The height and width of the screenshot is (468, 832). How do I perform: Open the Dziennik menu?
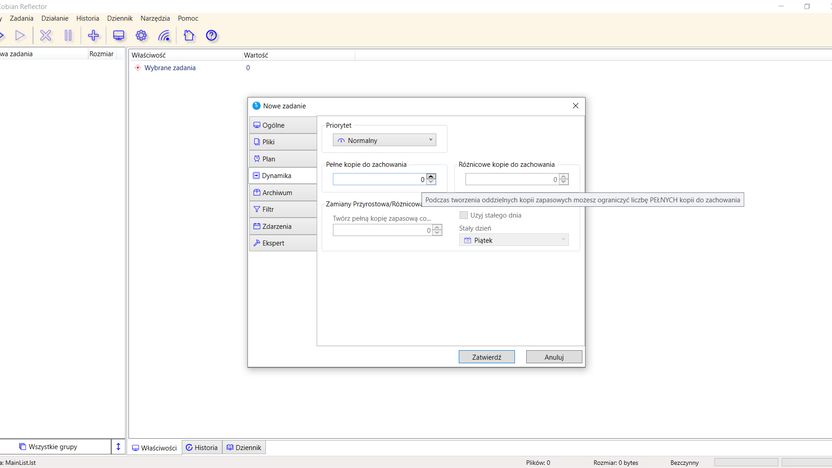coord(119,18)
